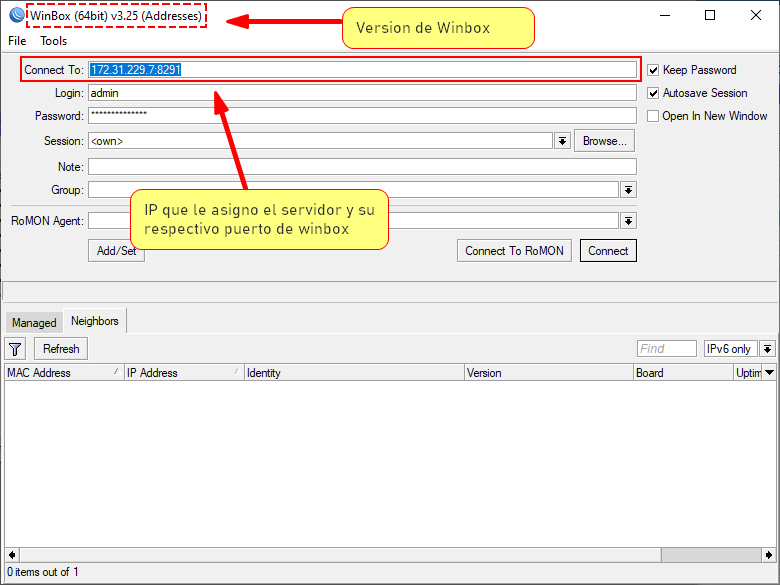
Task: Click the neighbors filter funnel icon
Action: coord(15,349)
